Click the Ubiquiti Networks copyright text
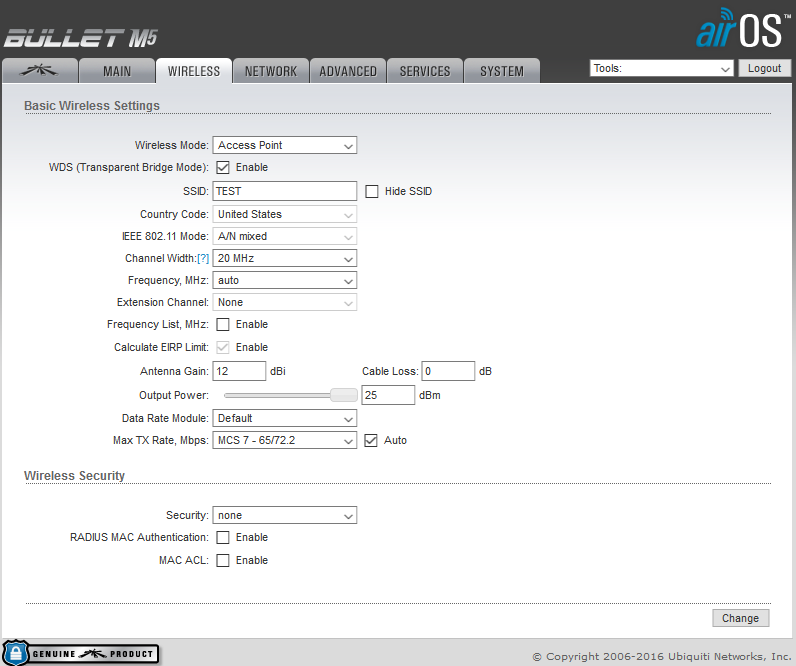Viewport: 796px width, 666px height. click(661, 656)
